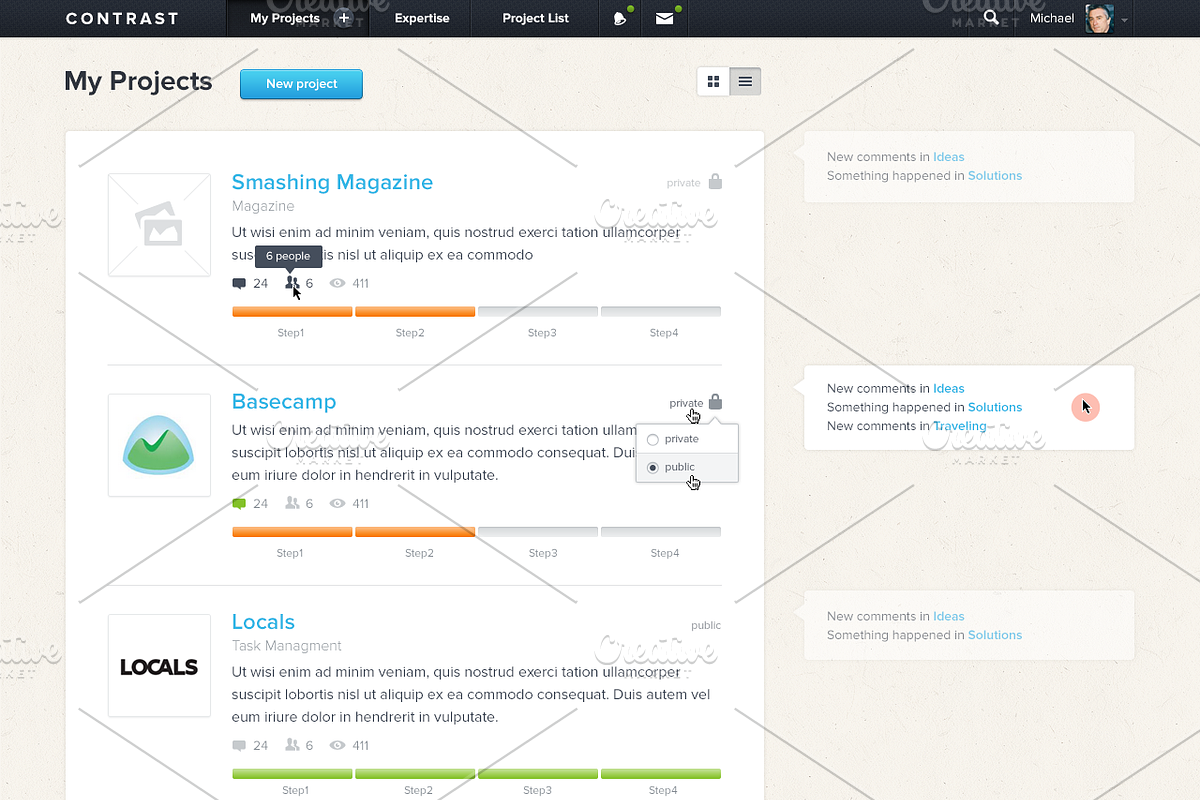Click the Magazine subtitle text
Viewport: 1200px width, 800px height.
click(x=263, y=206)
